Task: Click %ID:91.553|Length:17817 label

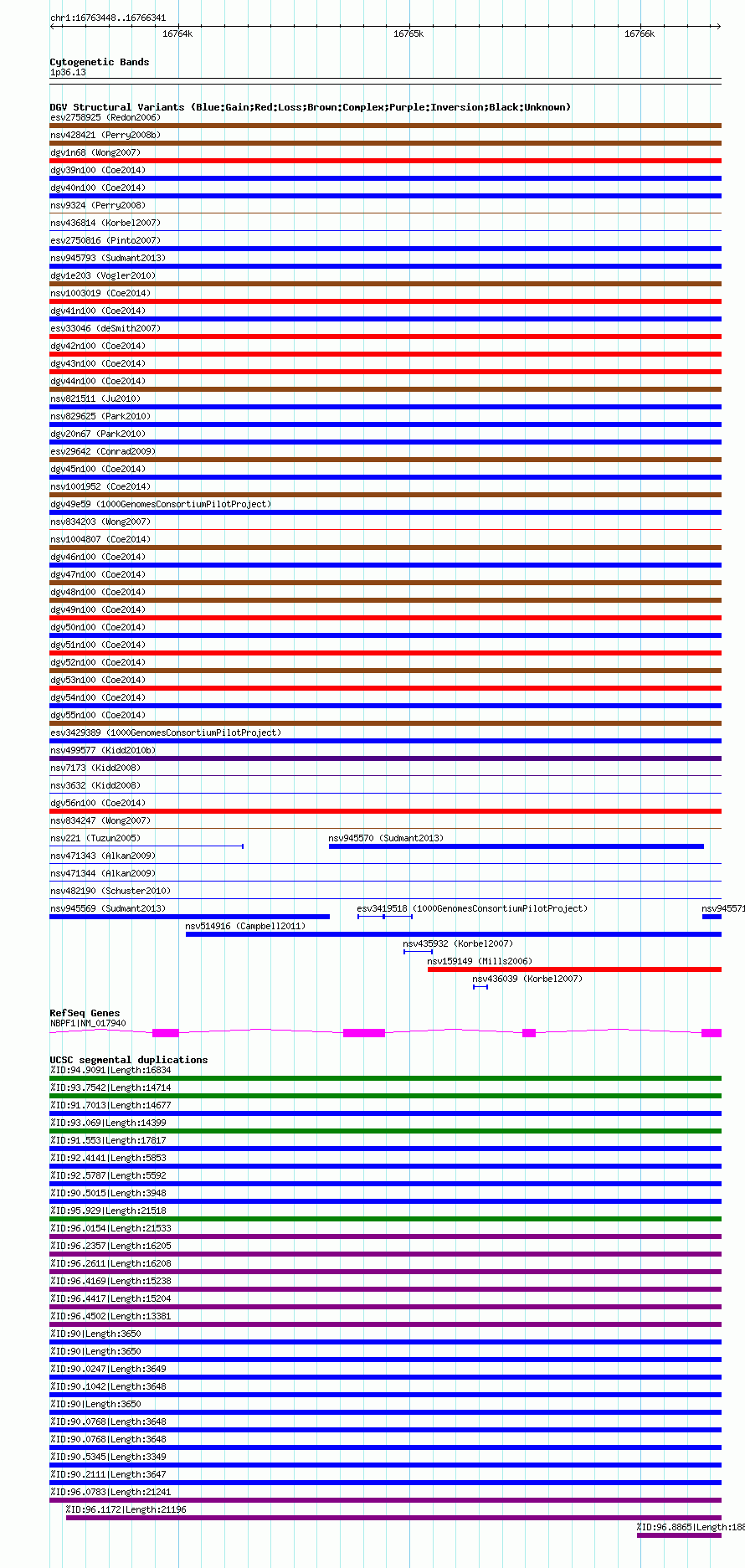Action: pos(108,1140)
